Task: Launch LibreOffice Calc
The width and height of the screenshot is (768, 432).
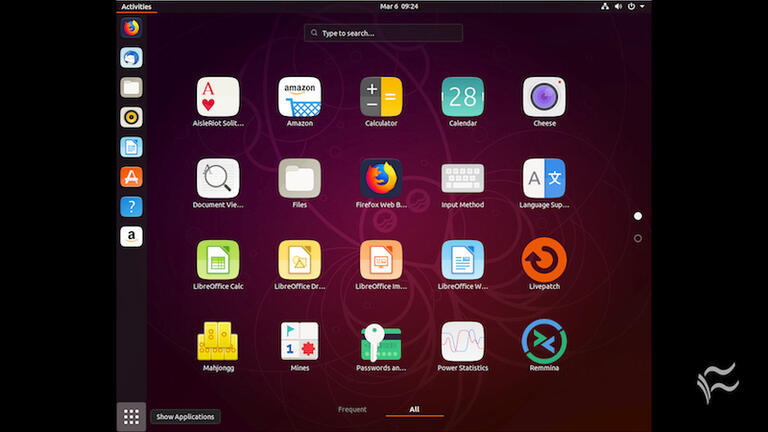Action: click(x=218, y=260)
